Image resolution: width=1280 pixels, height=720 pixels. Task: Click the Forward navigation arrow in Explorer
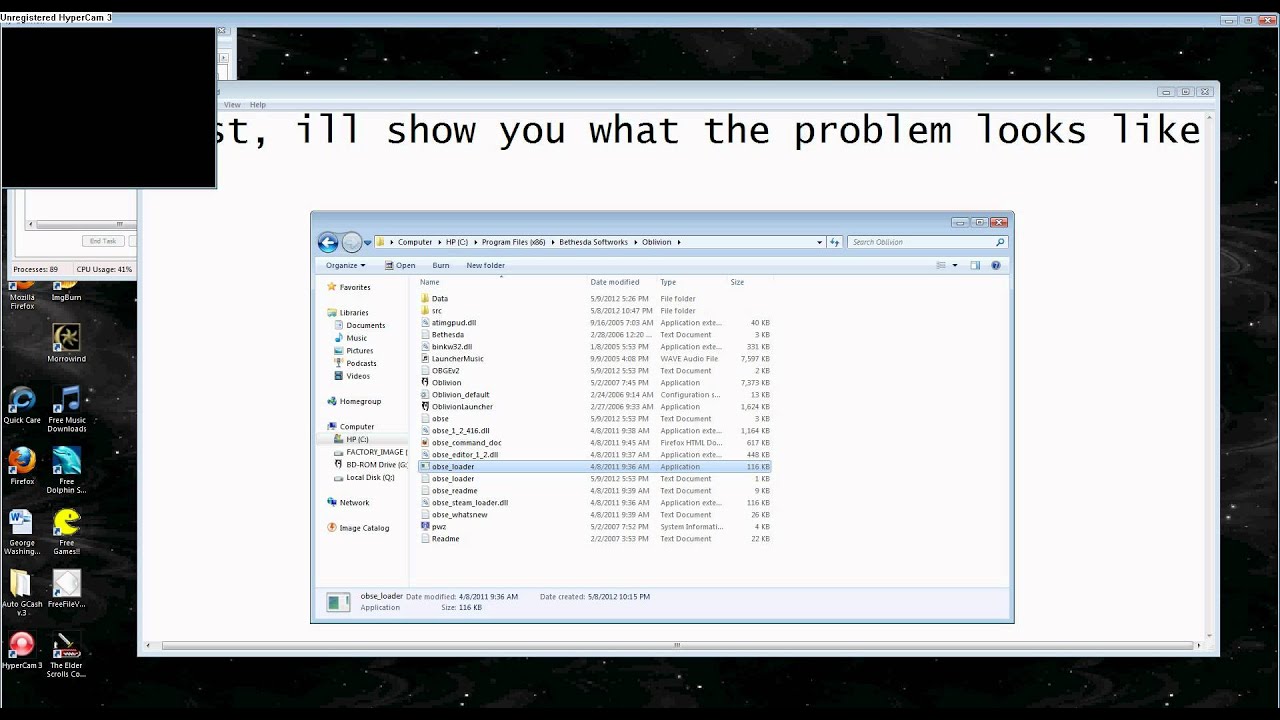[351, 242]
